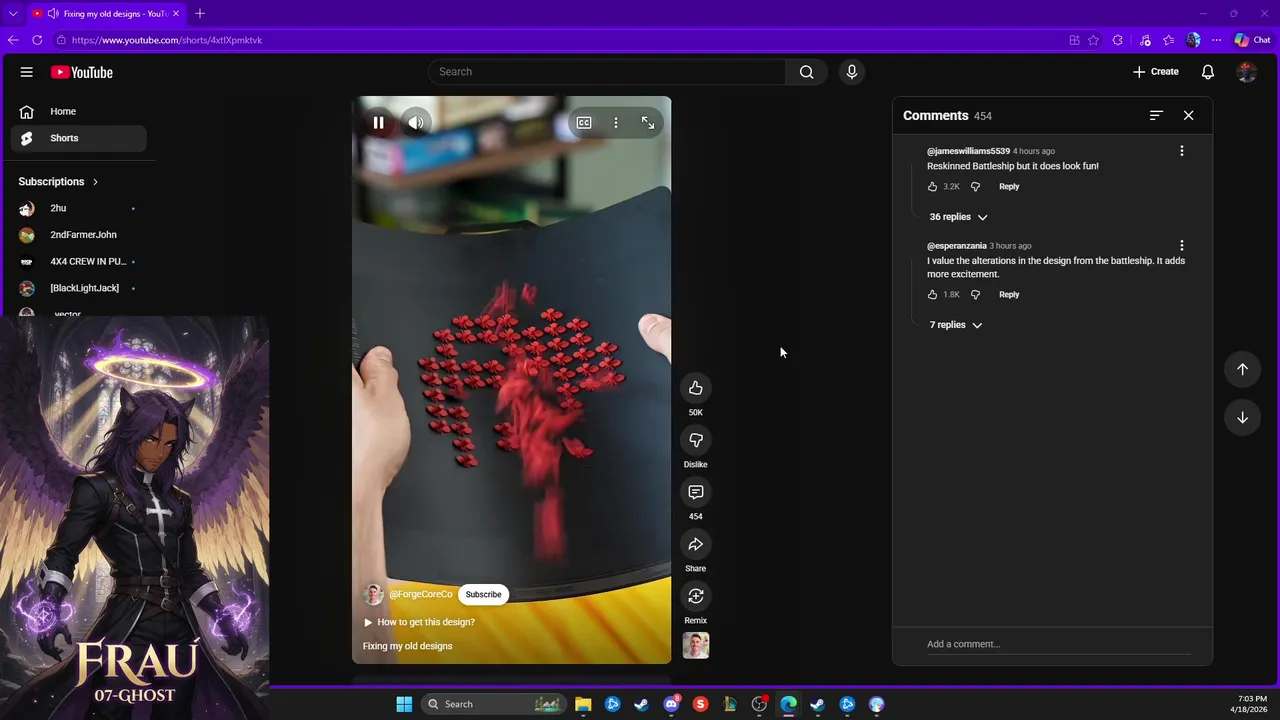This screenshot has height=720, width=1280.
Task: Close the Comments panel
Action: 1189,116
